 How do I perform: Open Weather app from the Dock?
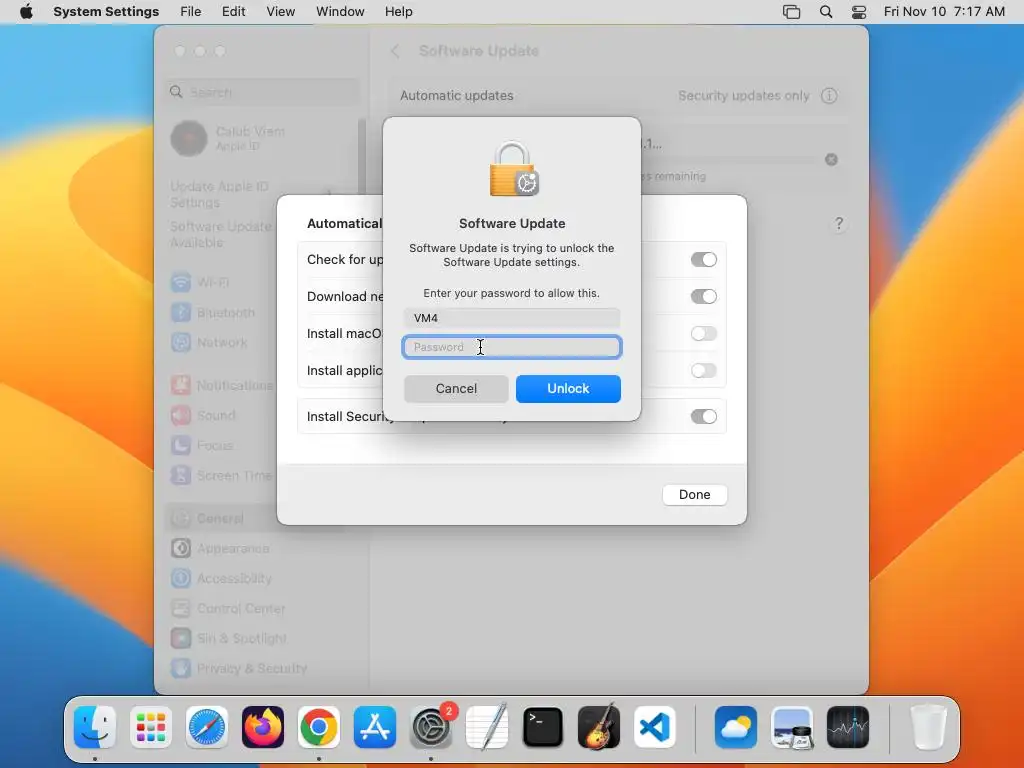pyautogui.click(x=736, y=727)
